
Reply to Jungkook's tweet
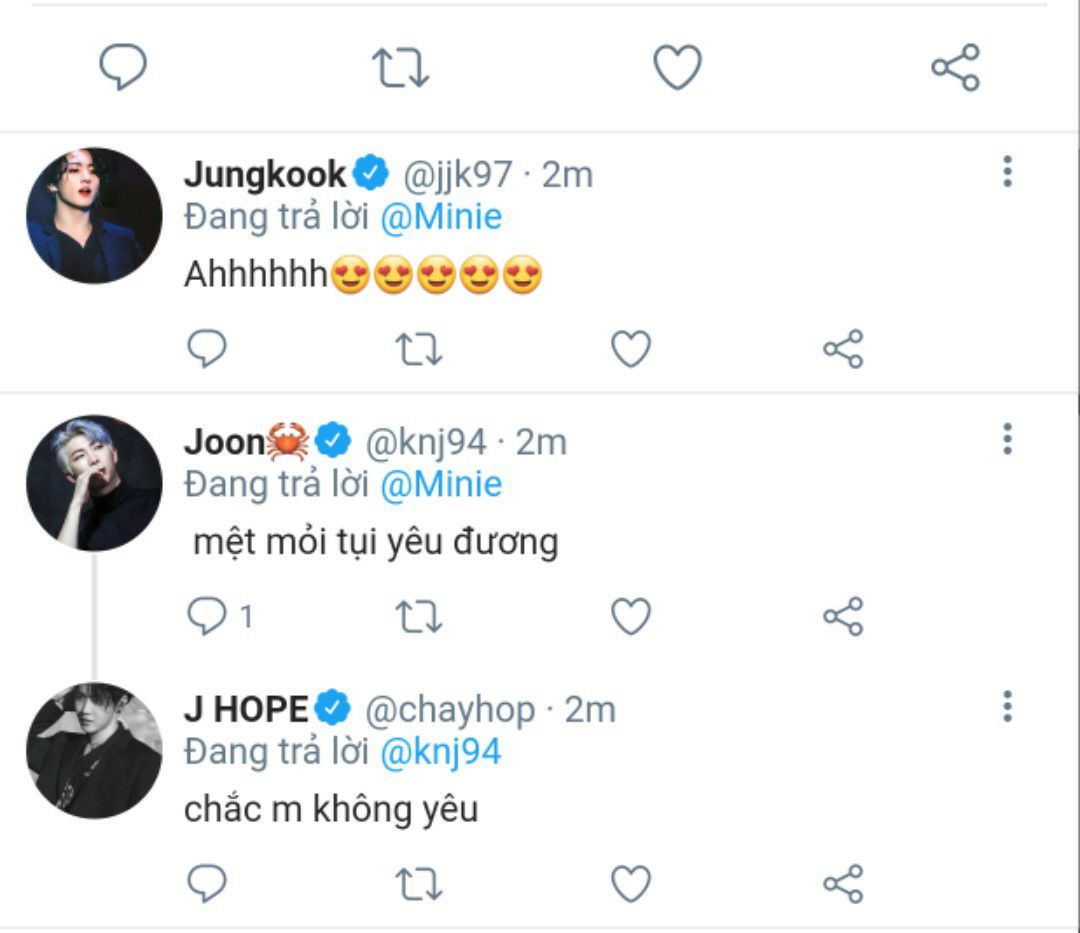click(207, 349)
